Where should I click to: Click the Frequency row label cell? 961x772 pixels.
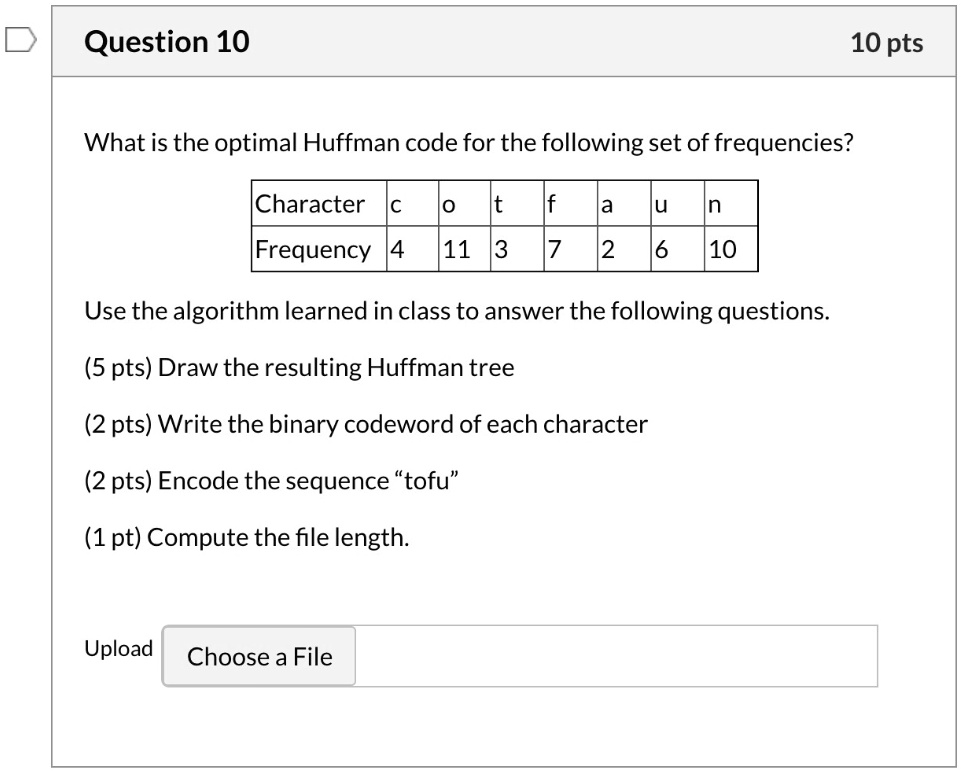click(x=319, y=249)
